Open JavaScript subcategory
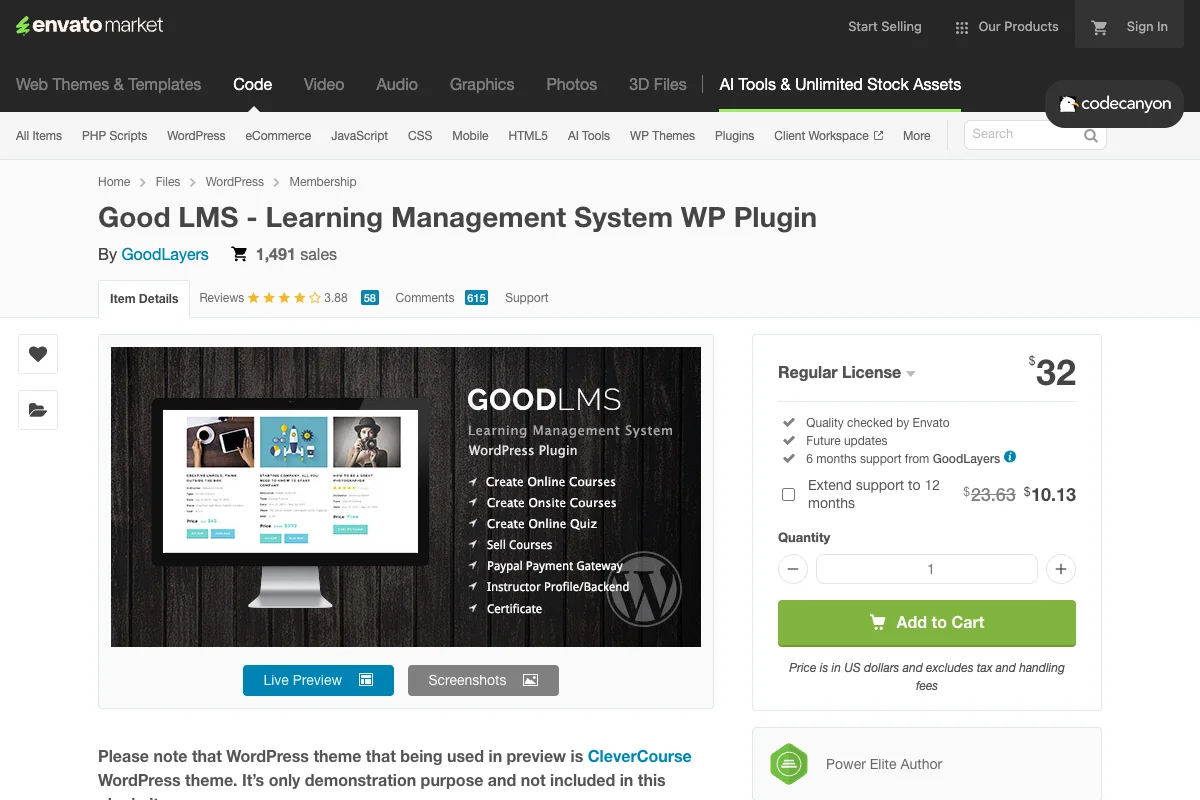The width and height of the screenshot is (1200, 800). (x=359, y=136)
